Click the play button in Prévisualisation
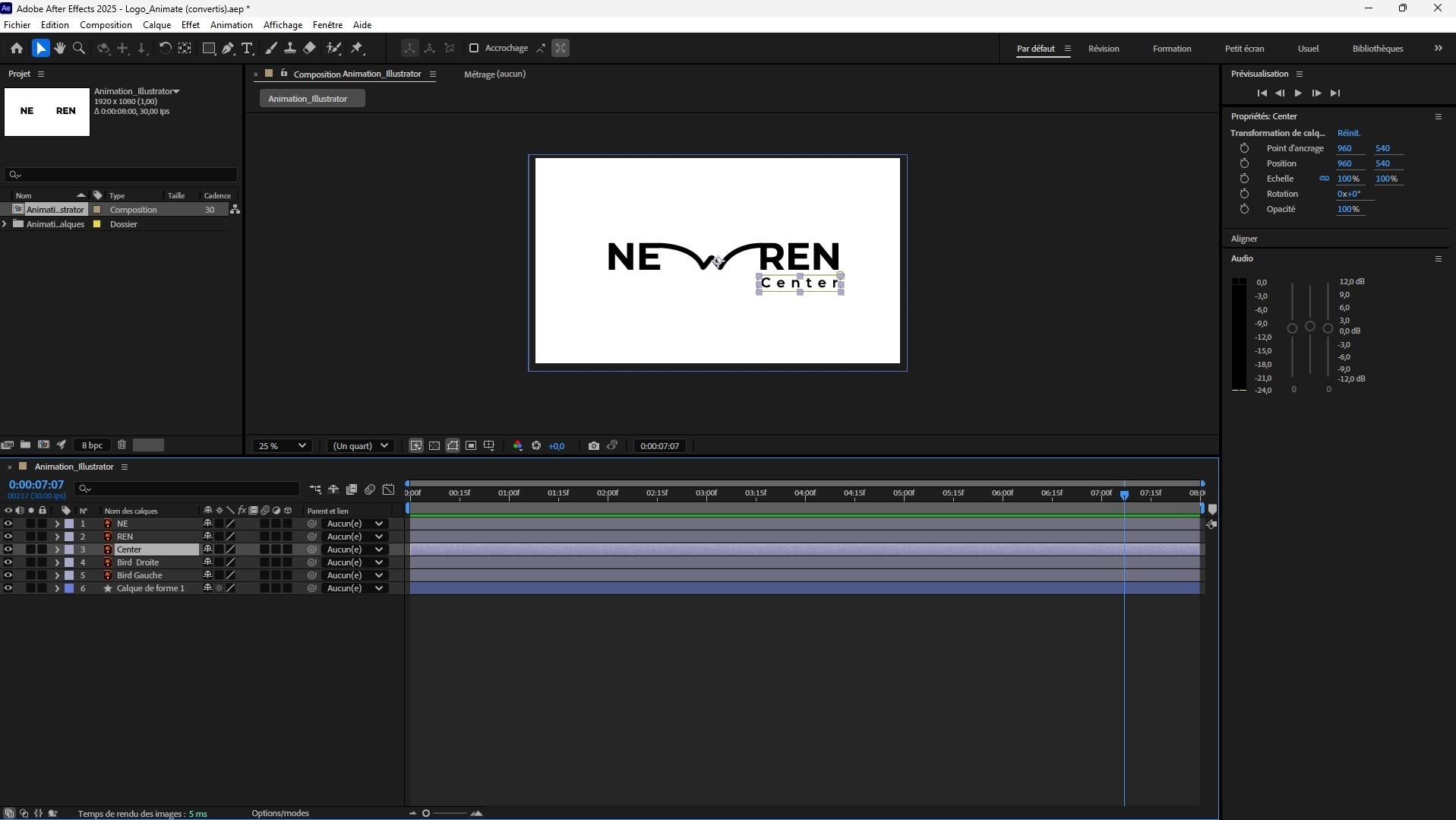 (1298, 93)
